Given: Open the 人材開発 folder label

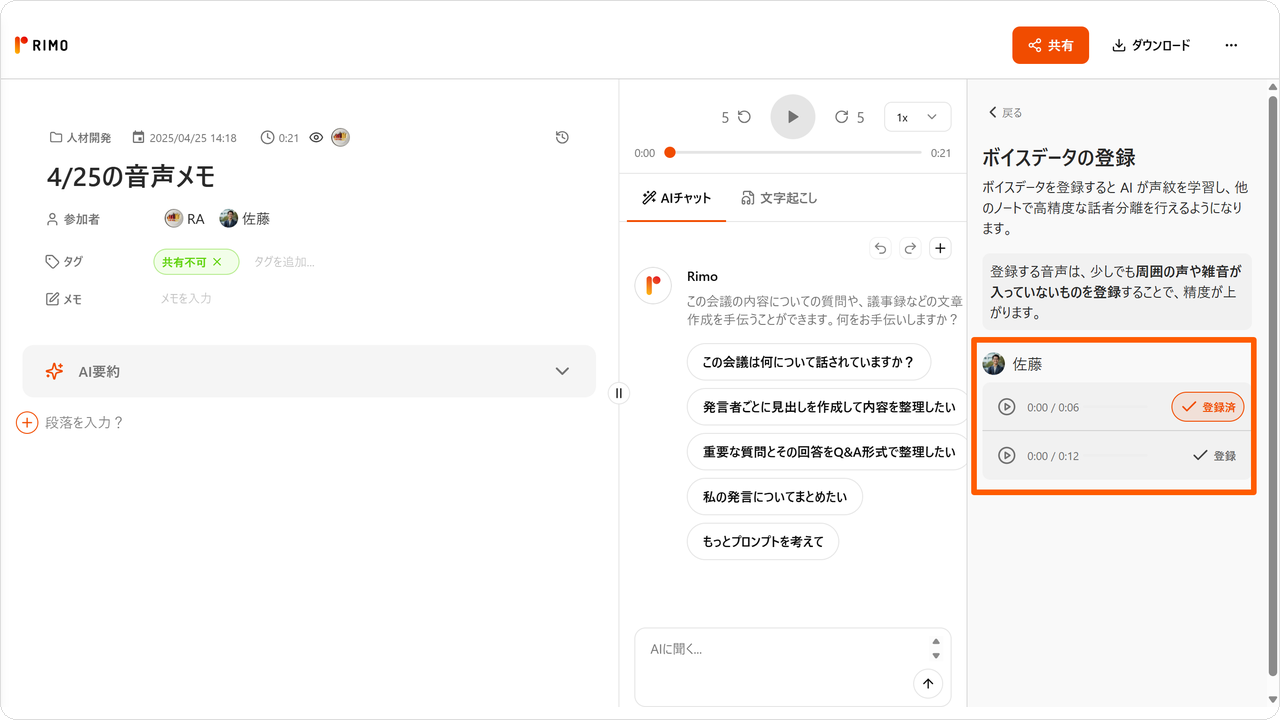Looking at the screenshot, I should pyautogui.click(x=80, y=138).
